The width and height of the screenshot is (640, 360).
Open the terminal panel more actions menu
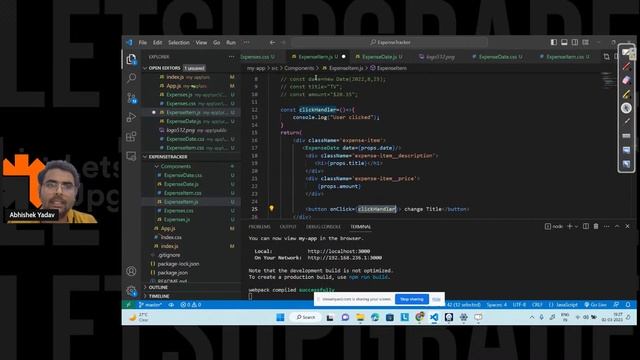pos(607,226)
